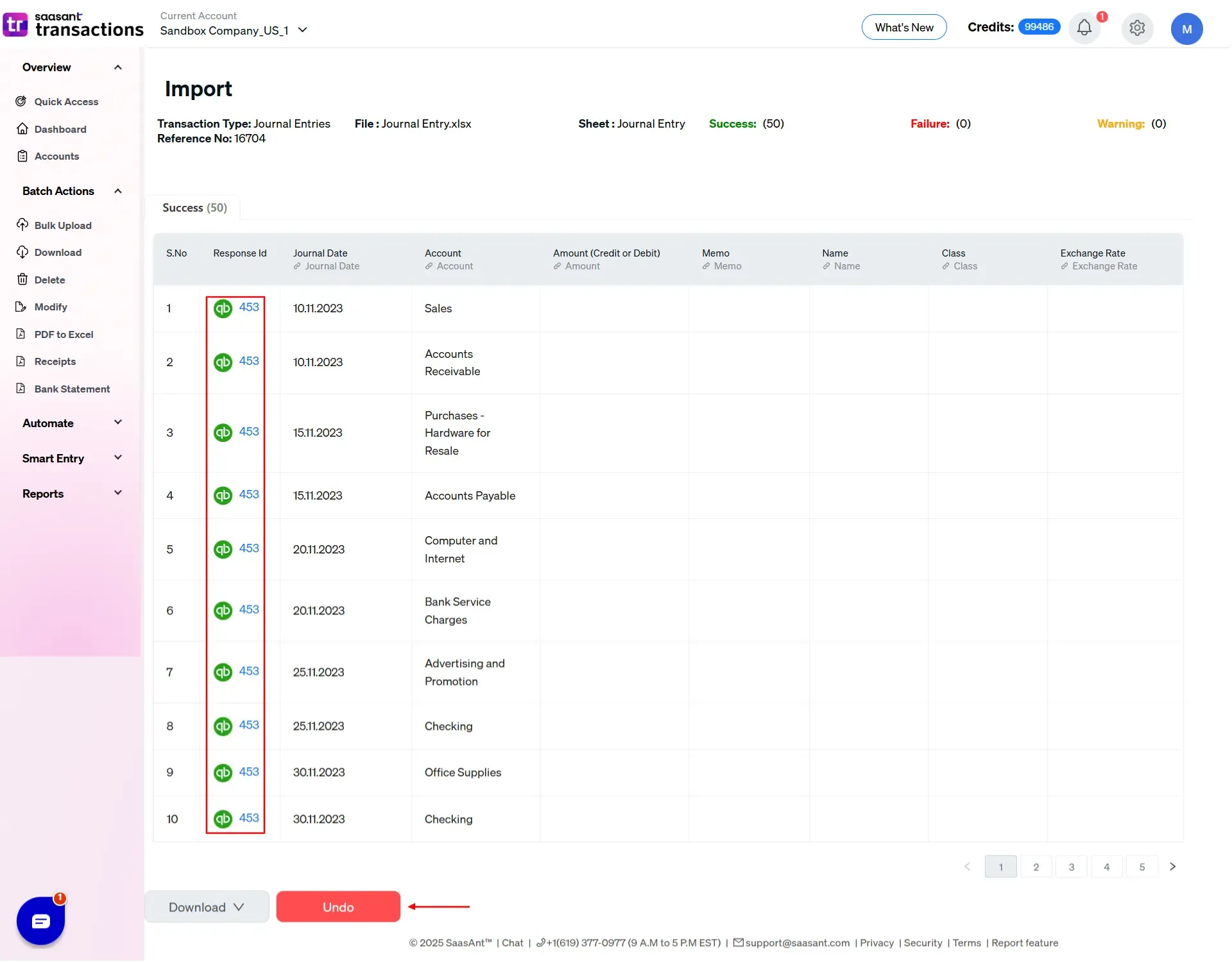Click the user avatar M icon
The width and height of the screenshot is (1232, 962).
click(x=1186, y=29)
